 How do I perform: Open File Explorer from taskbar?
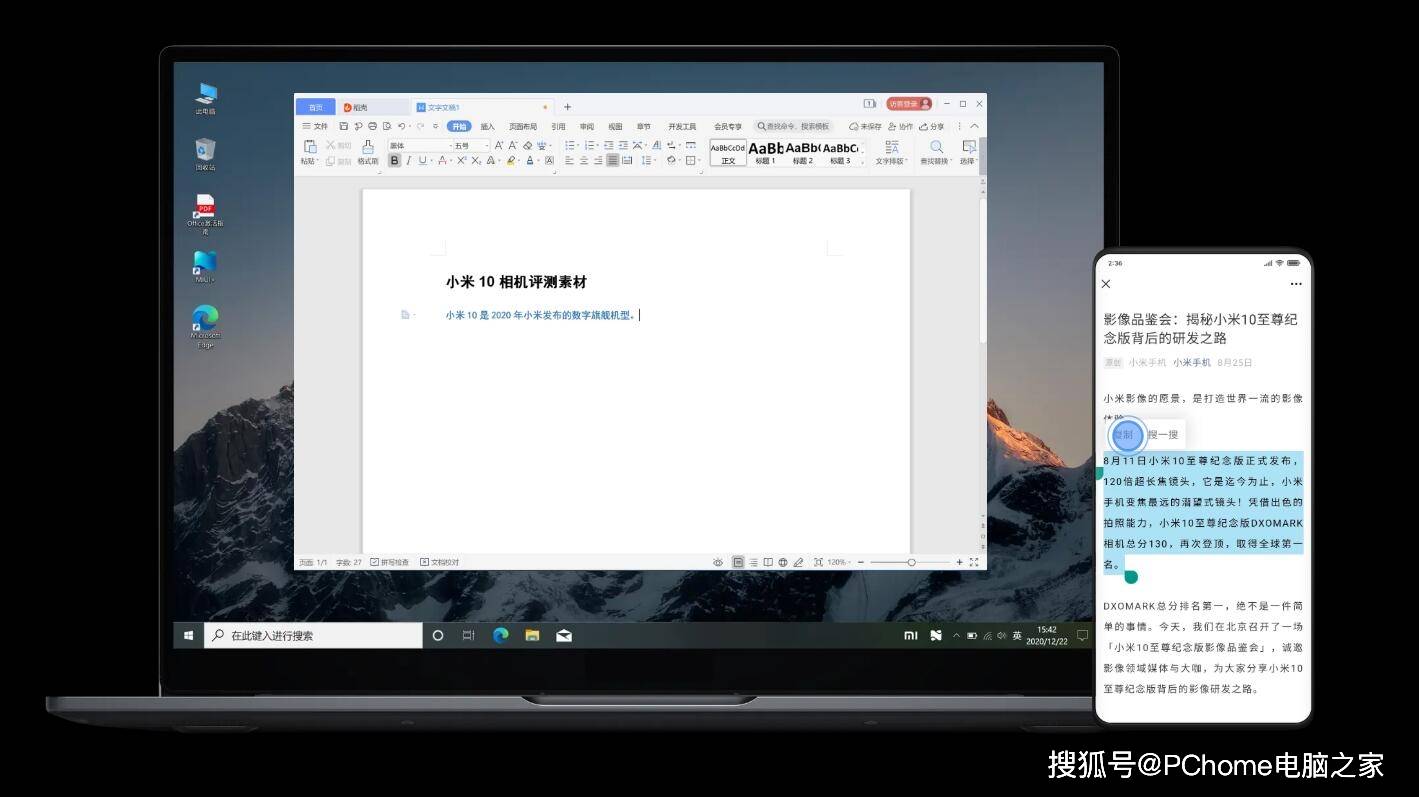pyautogui.click(x=532, y=635)
